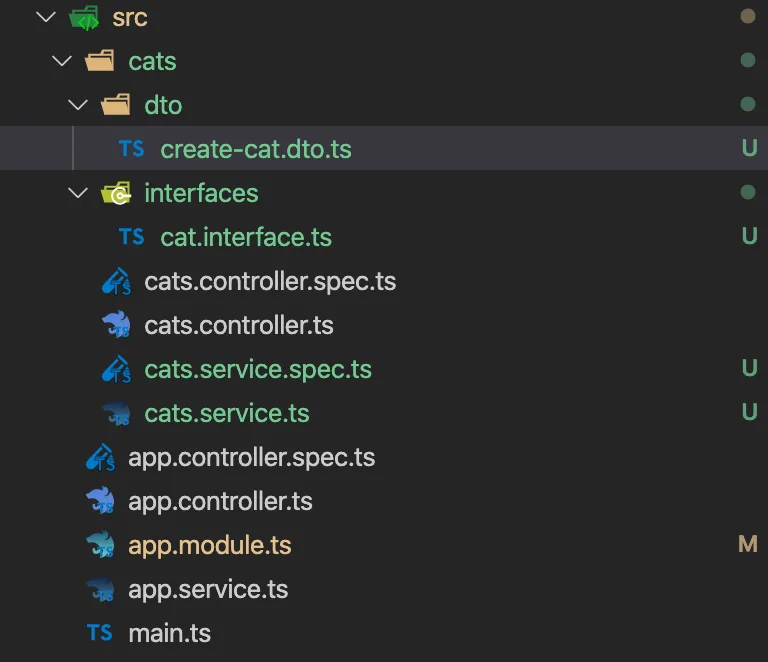Click the TS icon beside main.ts

(x=99, y=632)
